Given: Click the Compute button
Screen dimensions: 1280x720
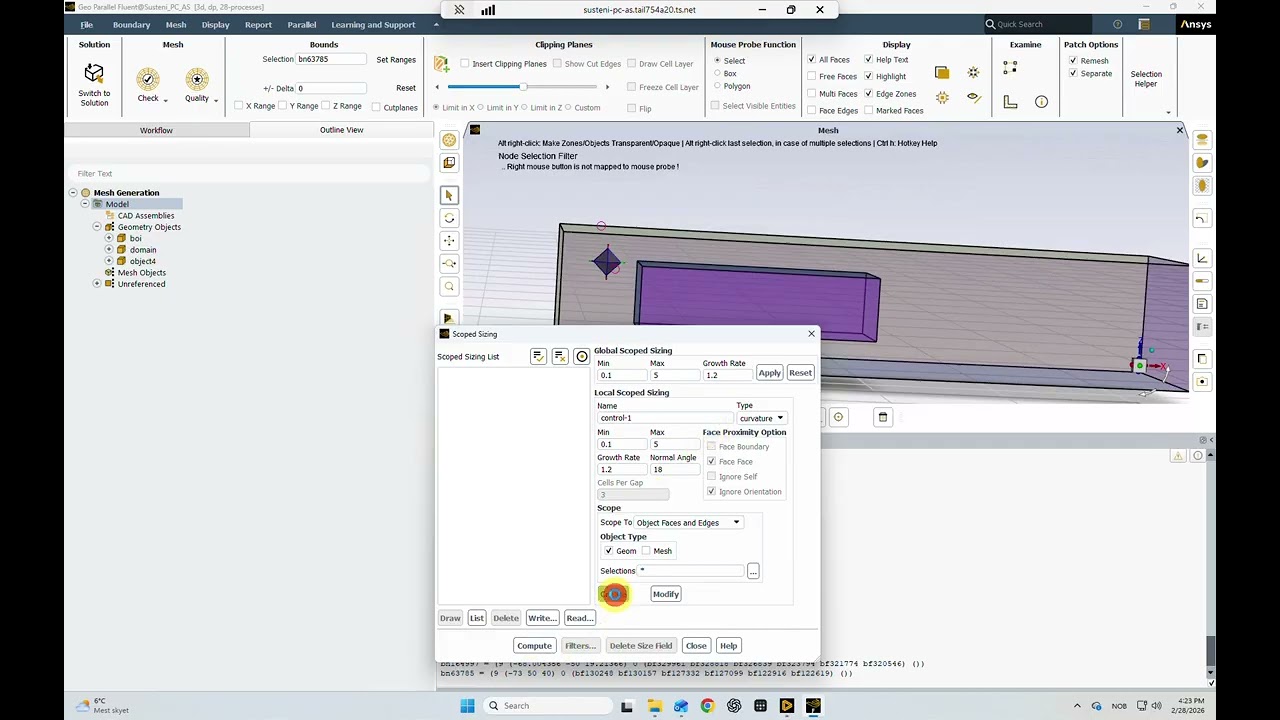Looking at the screenshot, I should click(534, 646).
